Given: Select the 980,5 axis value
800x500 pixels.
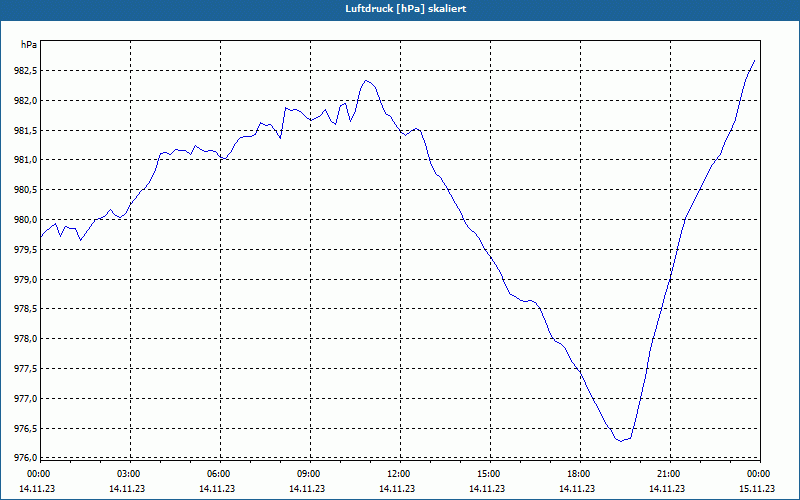Looking at the screenshot, I should (26, 190).
